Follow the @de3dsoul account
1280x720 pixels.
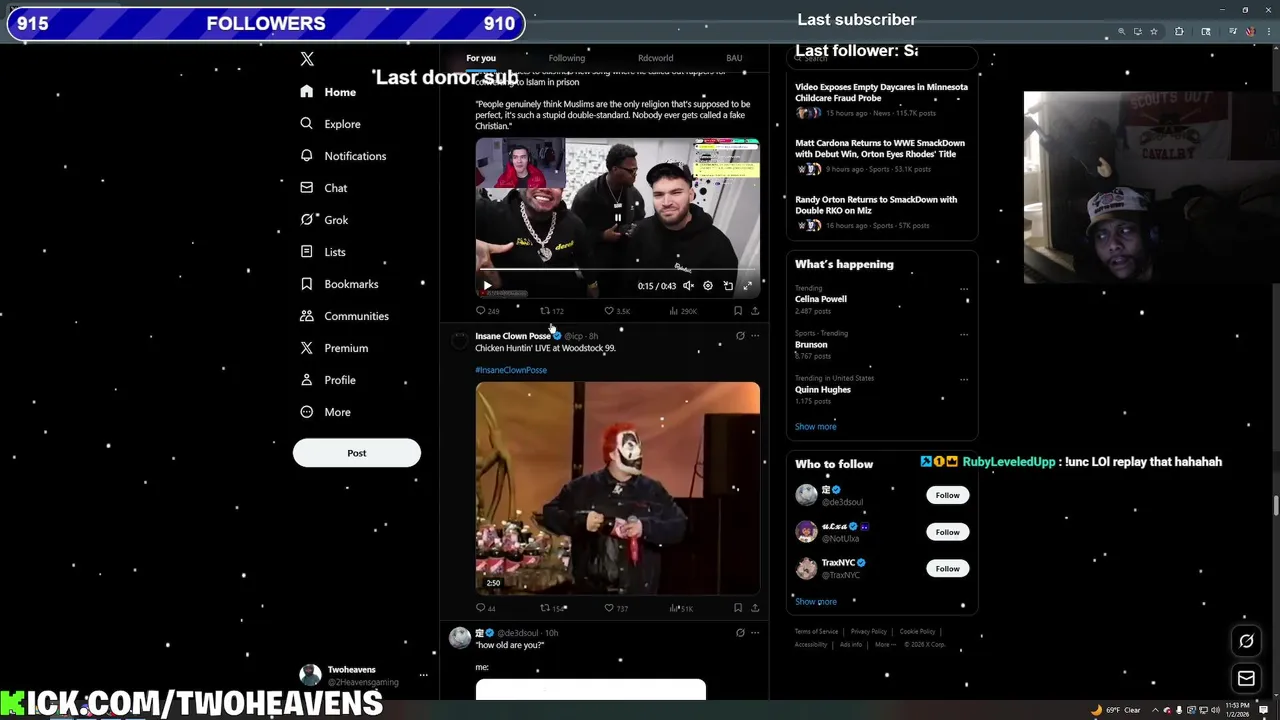[x=947, y=495]
